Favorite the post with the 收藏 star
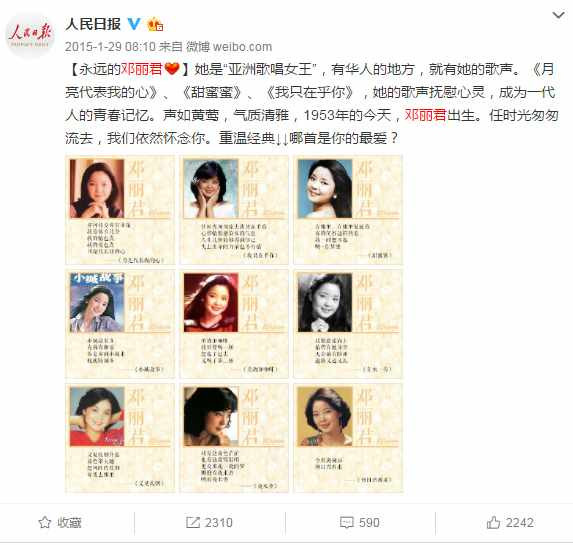Viewport: 573px width, 545px height. pyautogui.click(x=60, y=522)
